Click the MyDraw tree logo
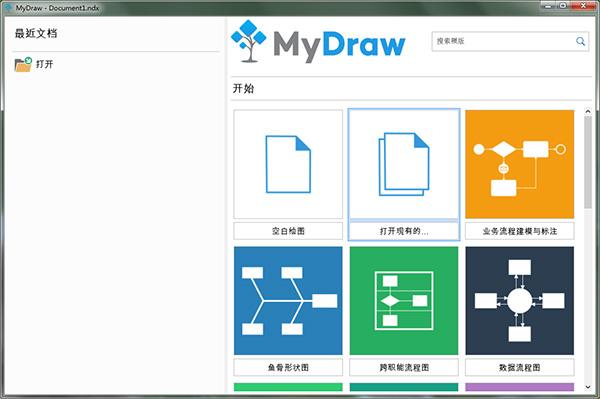 point(248,41)
